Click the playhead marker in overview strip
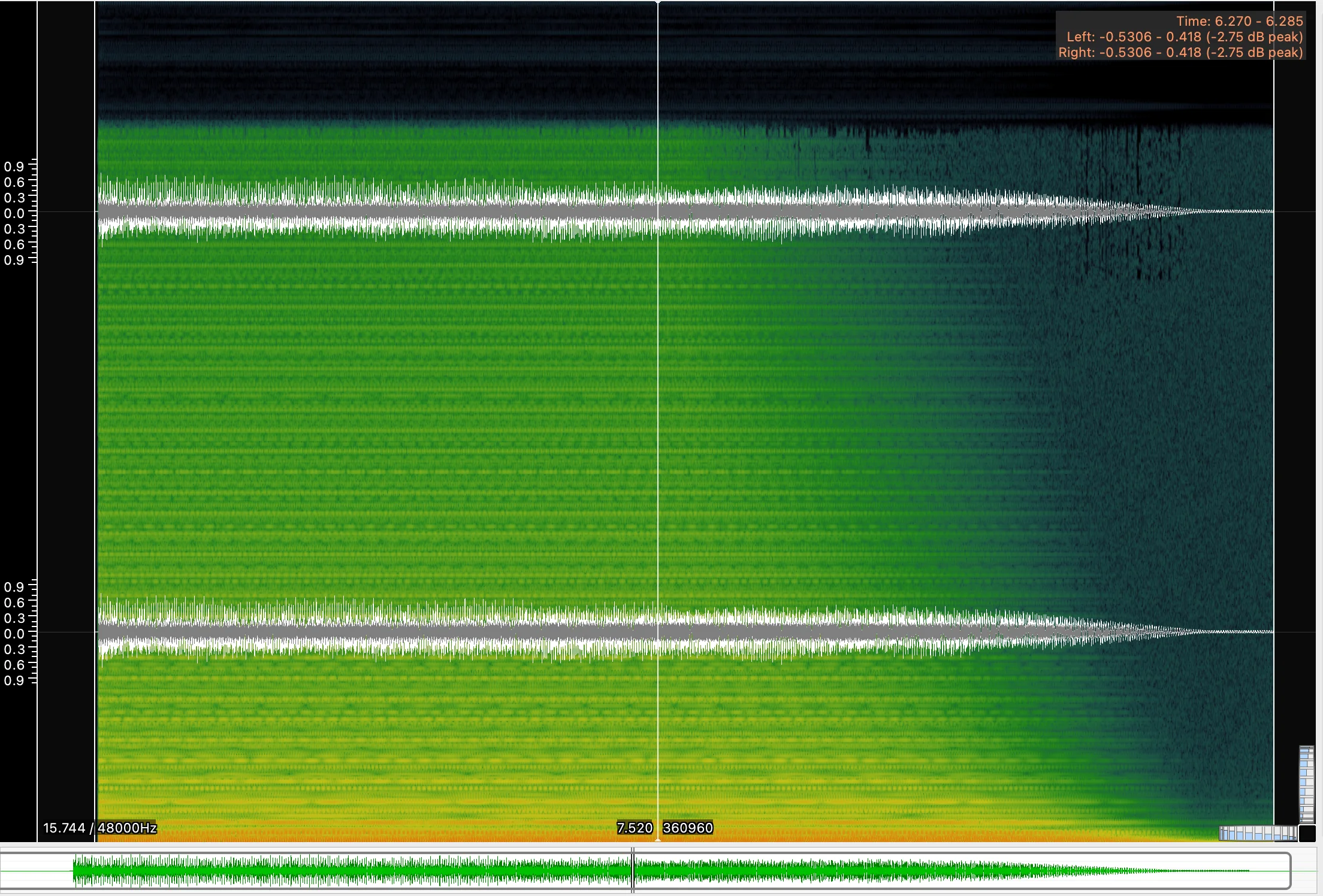Viewport: 1323px width, 896px height. [x=633, y=870]
